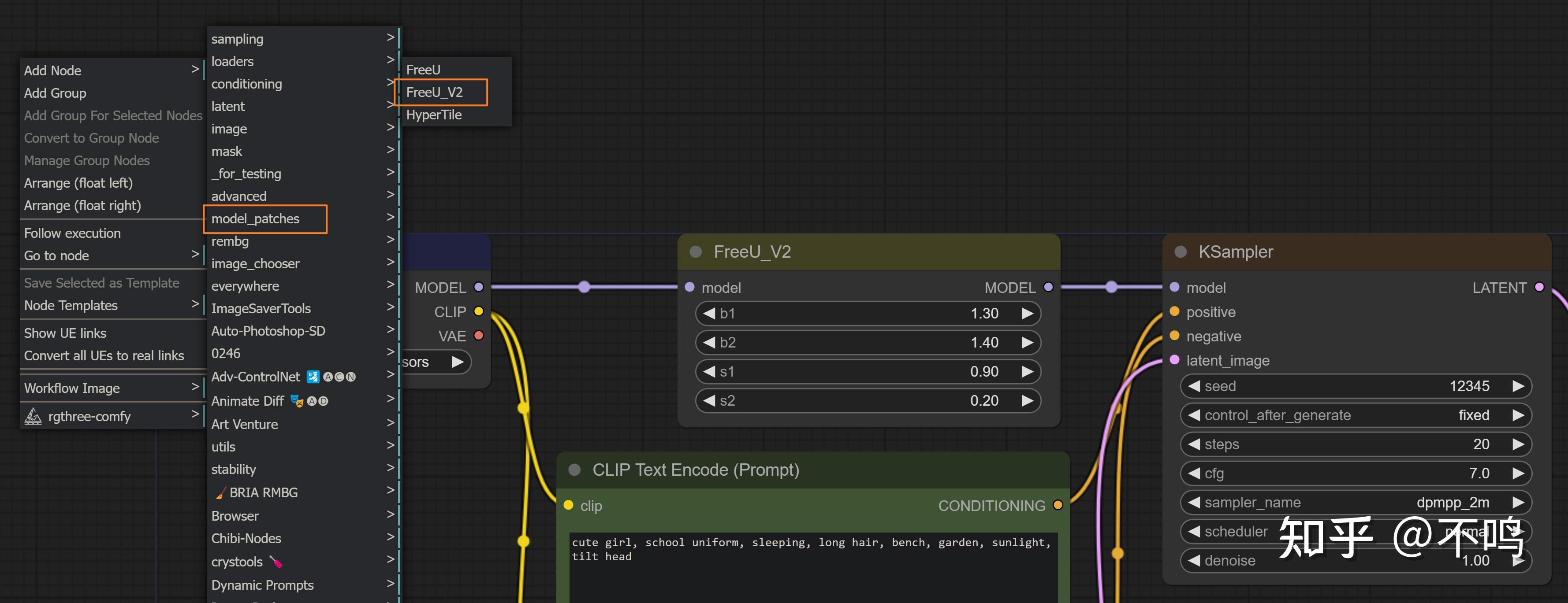The width and height of the screenshot is (1568, 603).
Task: Click the KSampler positive input socket
Action: (x=1175, y=311)
